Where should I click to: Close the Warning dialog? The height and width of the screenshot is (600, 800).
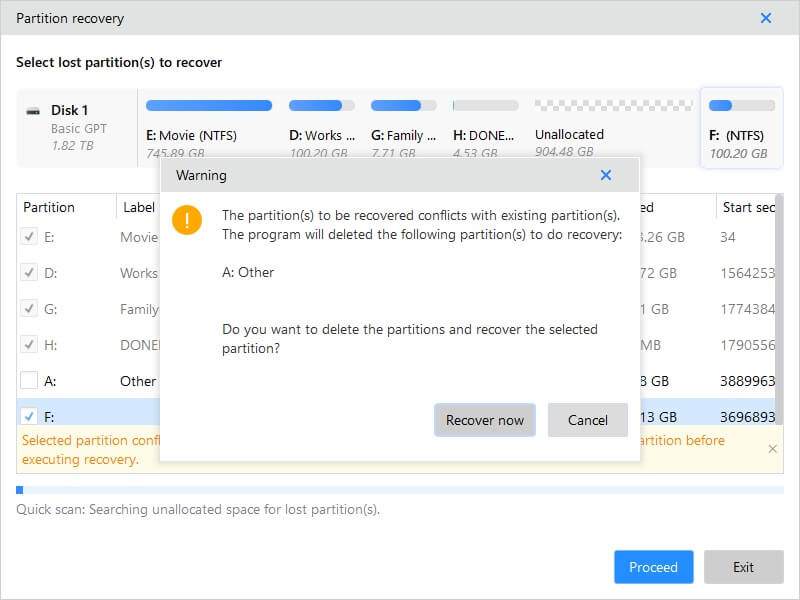tap(606, 174)
